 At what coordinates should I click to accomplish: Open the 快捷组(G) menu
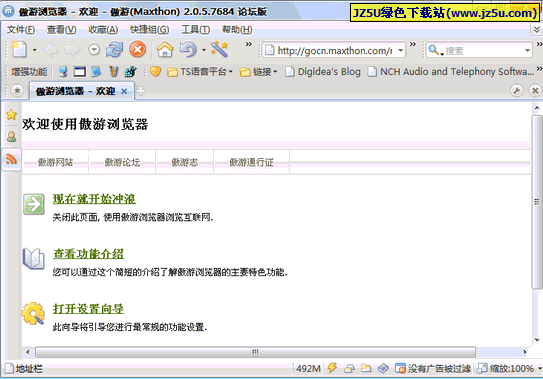tap(149, 30)
